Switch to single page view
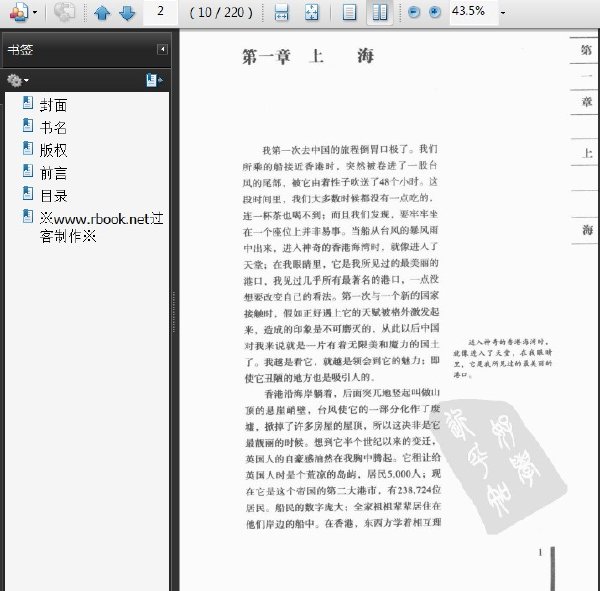 tap(349, 12)
